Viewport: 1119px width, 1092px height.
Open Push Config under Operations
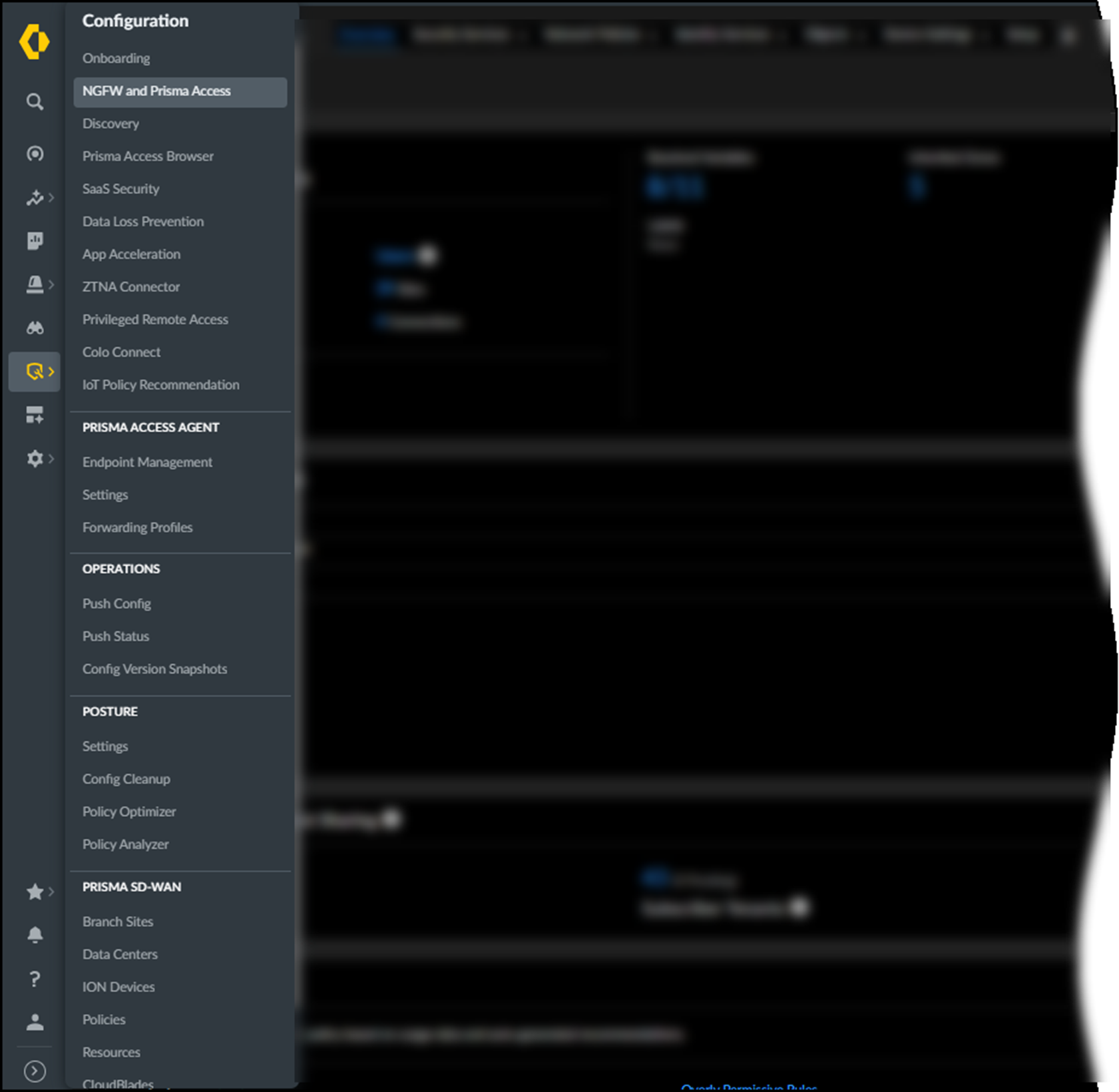point(116,603)
